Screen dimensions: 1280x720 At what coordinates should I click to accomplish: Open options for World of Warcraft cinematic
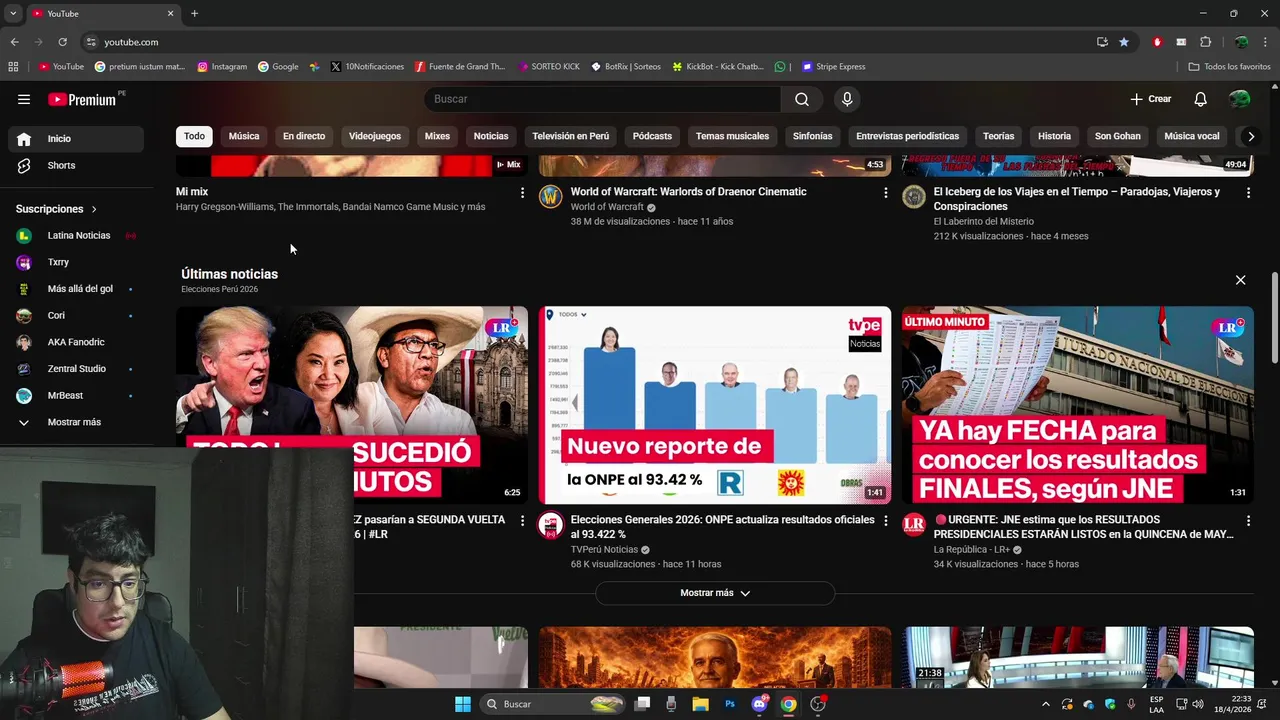tap(885, 192)
